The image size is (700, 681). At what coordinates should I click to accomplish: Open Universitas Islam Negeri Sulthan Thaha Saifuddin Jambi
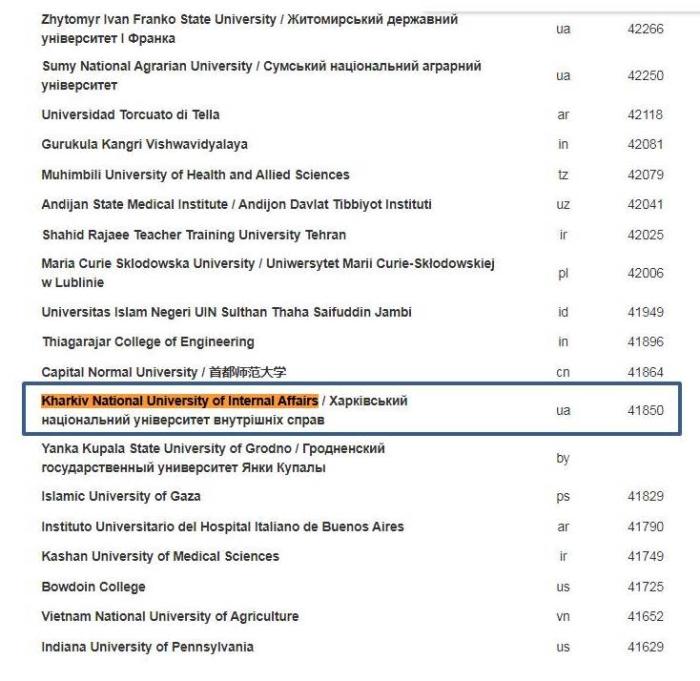[x=226, y=312]
